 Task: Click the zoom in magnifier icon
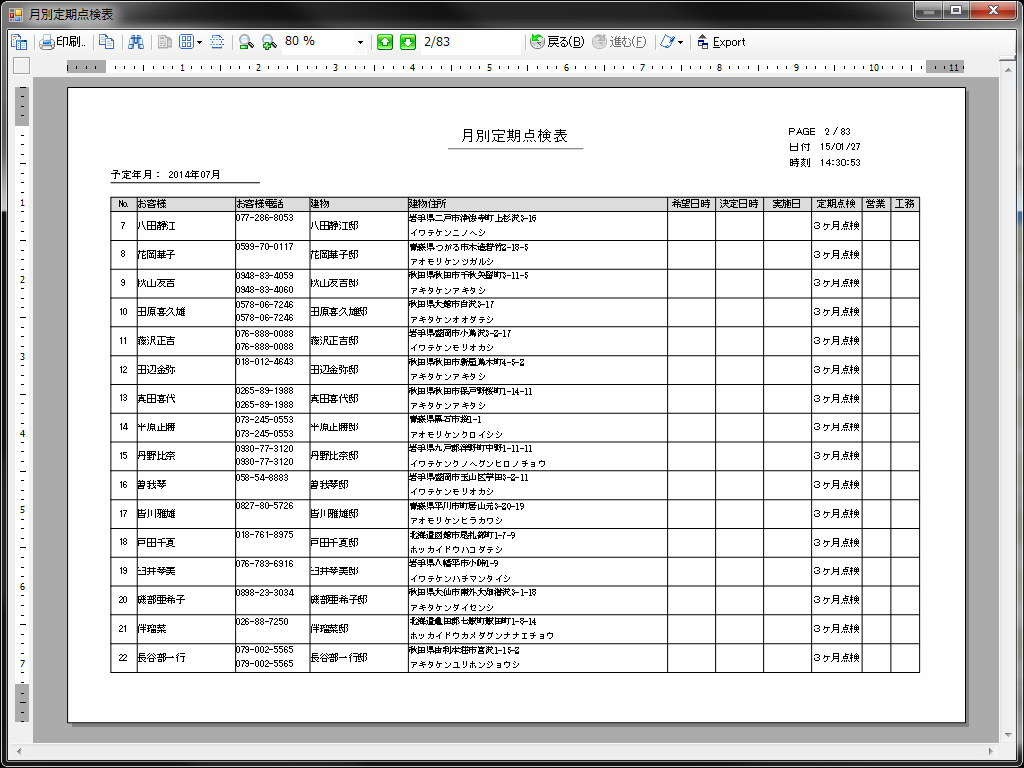coord(268,42)
